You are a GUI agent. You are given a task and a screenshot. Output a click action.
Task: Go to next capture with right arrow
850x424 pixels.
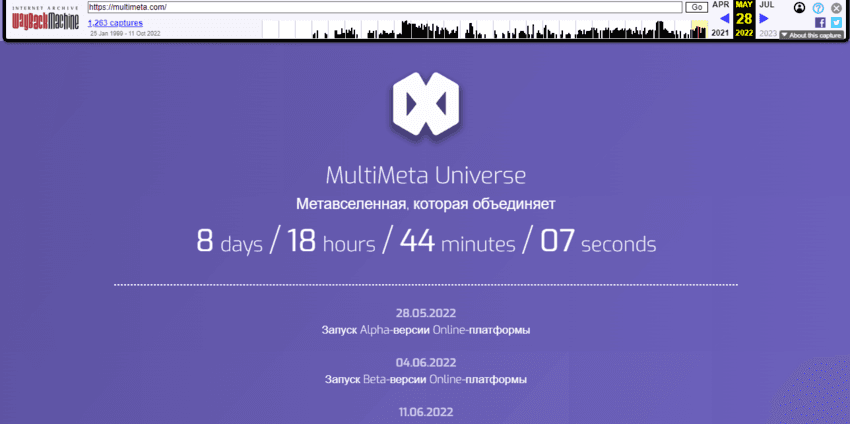[765, 18]
